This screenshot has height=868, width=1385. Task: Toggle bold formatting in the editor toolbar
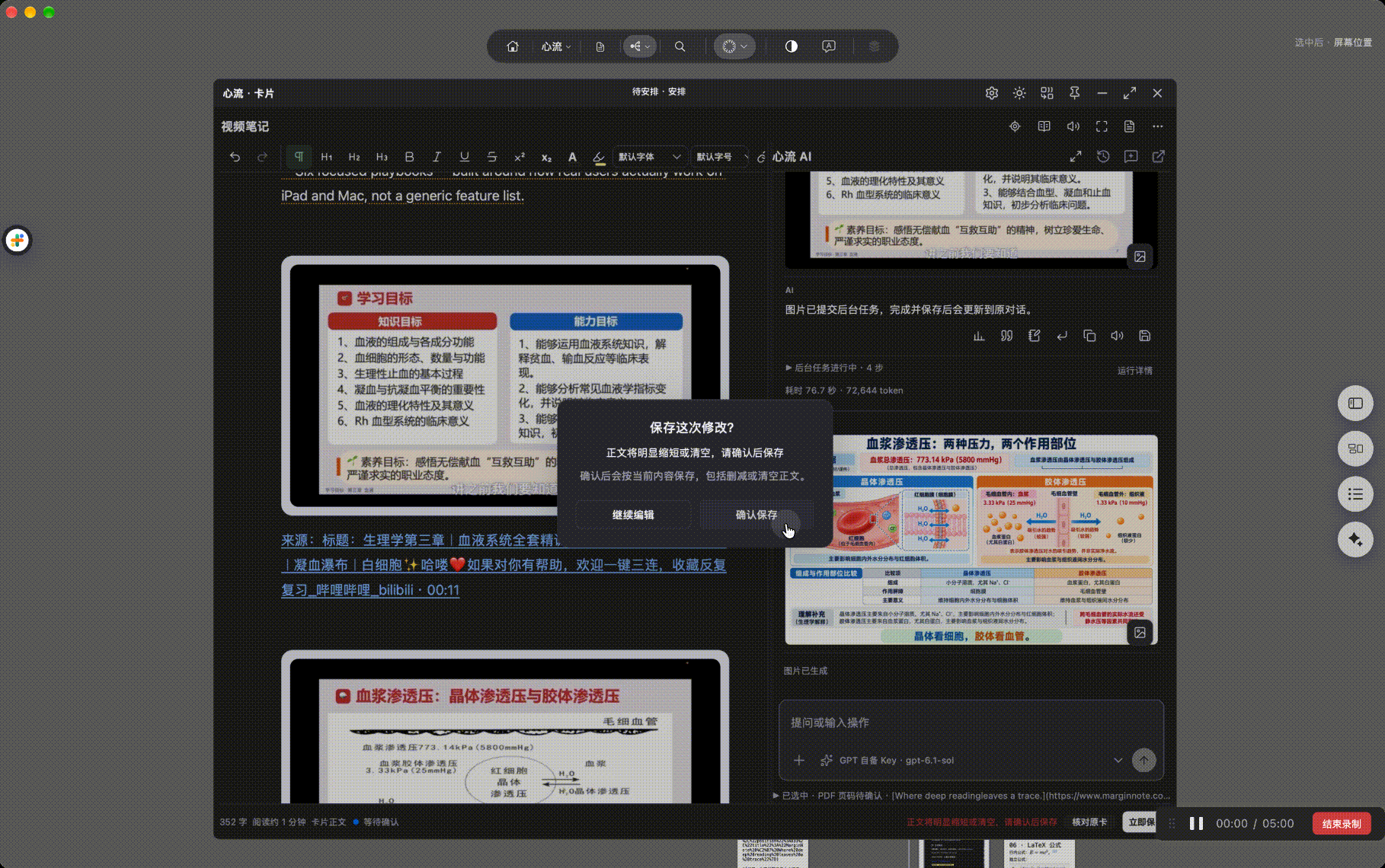click(409, 157)
